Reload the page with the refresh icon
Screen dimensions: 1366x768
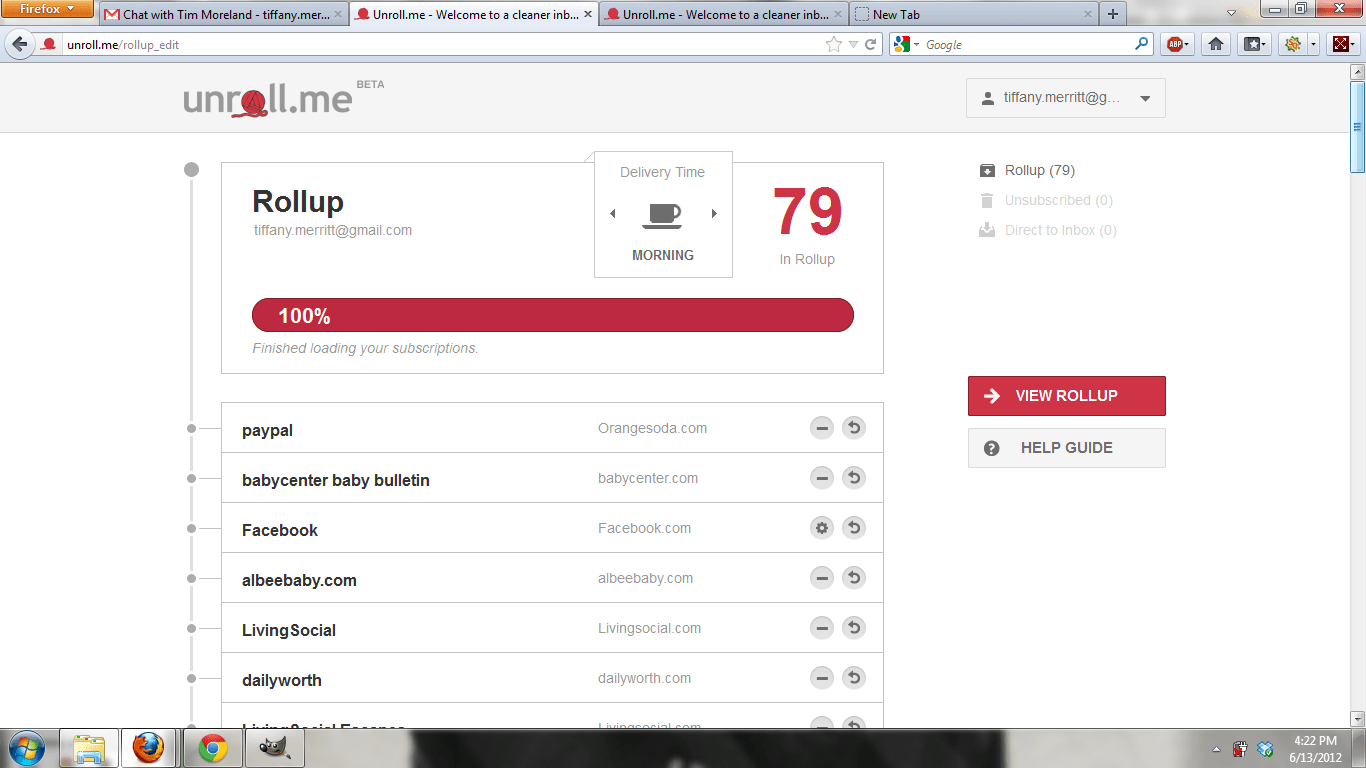point(871,44)
